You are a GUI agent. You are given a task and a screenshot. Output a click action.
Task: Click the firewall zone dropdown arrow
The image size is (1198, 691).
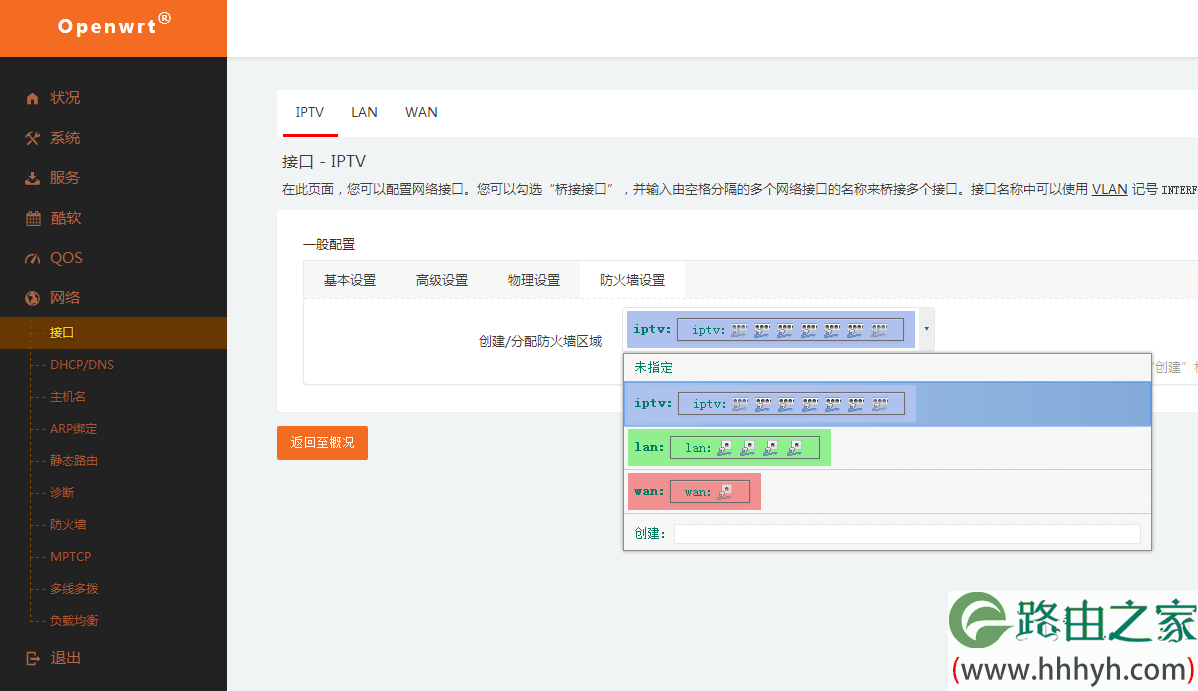click(x=927, y=329)
